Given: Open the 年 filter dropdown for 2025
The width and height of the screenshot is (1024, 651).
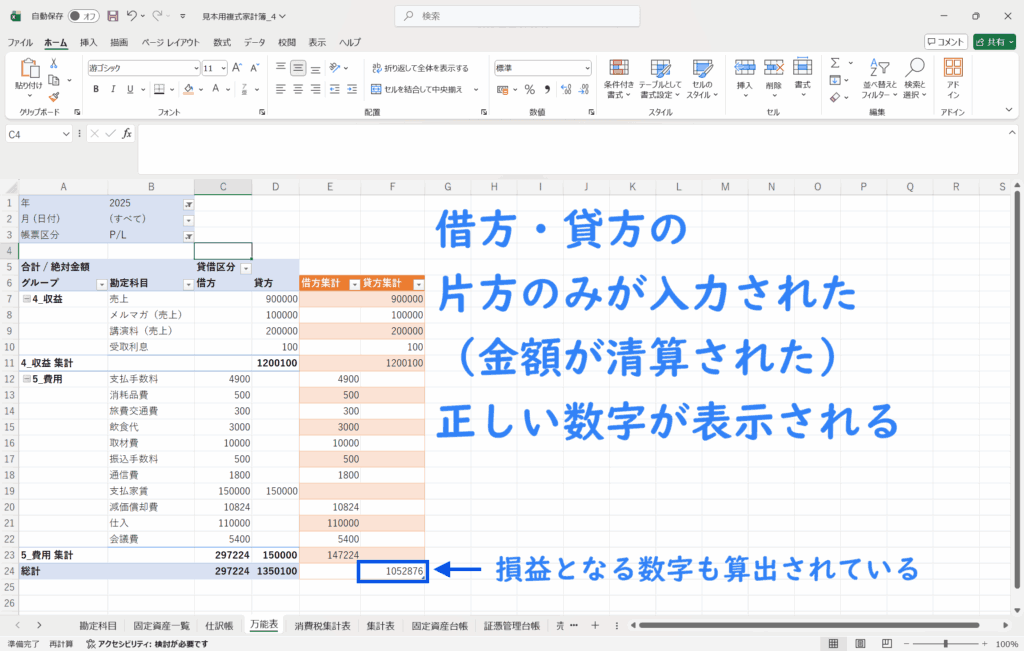Looking at the screenshot, I should click(188, 203).
